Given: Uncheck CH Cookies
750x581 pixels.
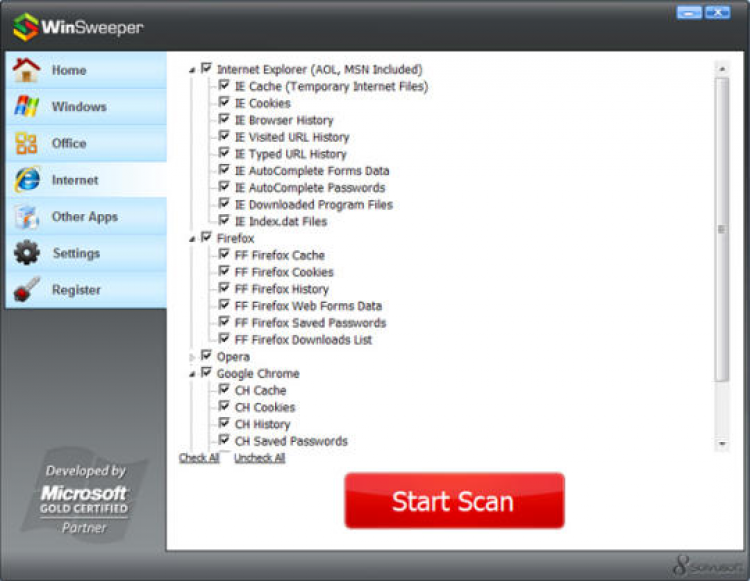Looking at the screenshot, I should tap(224, 406).
